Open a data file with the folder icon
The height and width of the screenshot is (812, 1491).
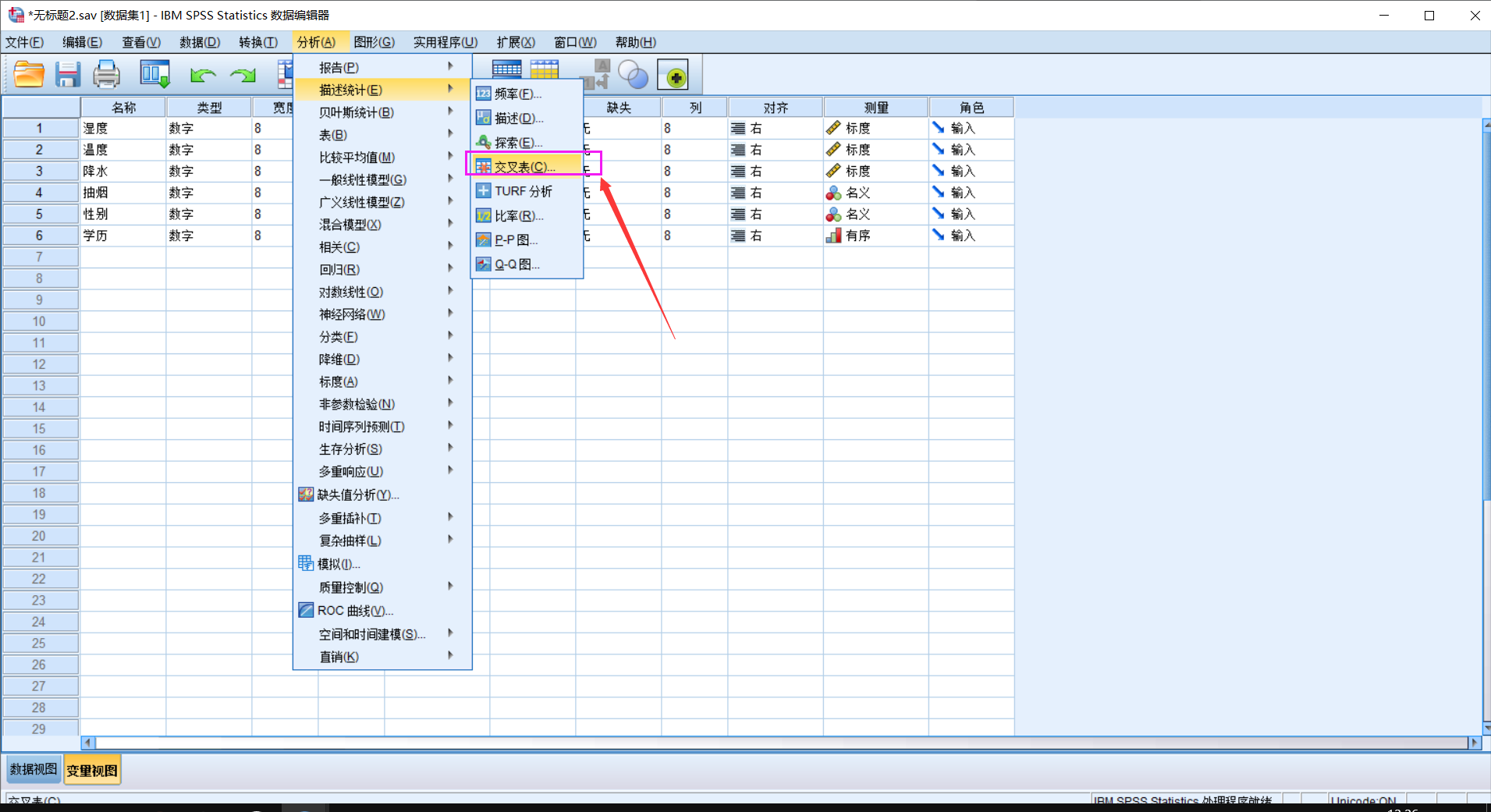(29, 75)
